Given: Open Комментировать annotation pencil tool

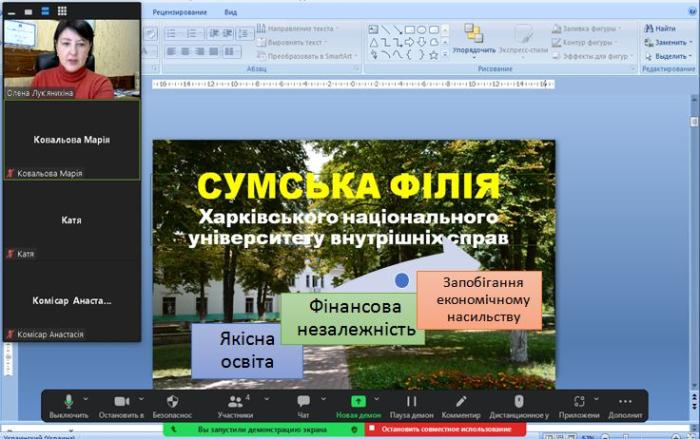Looking at the screenshot, I should click(461, 402).
